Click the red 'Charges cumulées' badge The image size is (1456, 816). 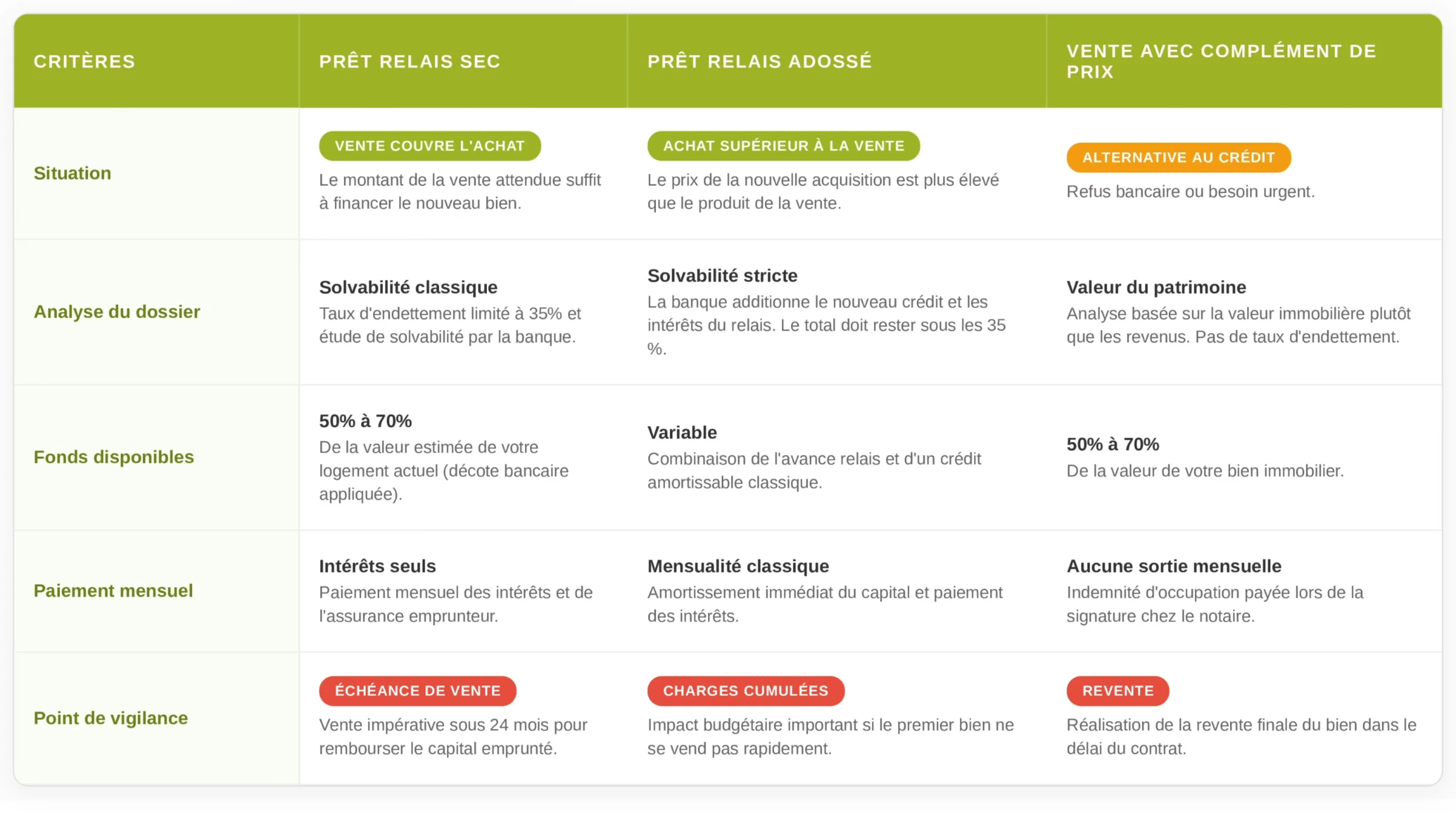tap(745, 690)
